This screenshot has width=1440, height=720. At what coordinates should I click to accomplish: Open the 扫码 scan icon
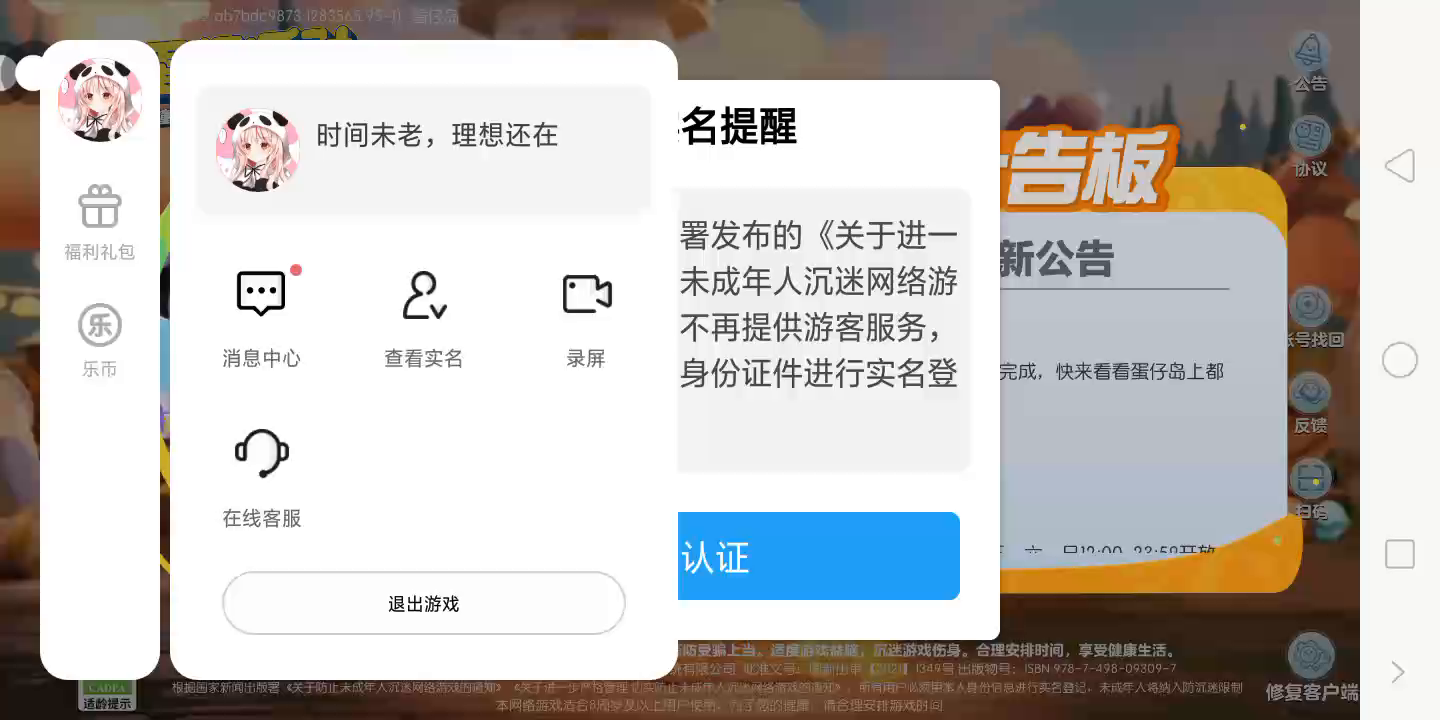(x=1310, y=479)
